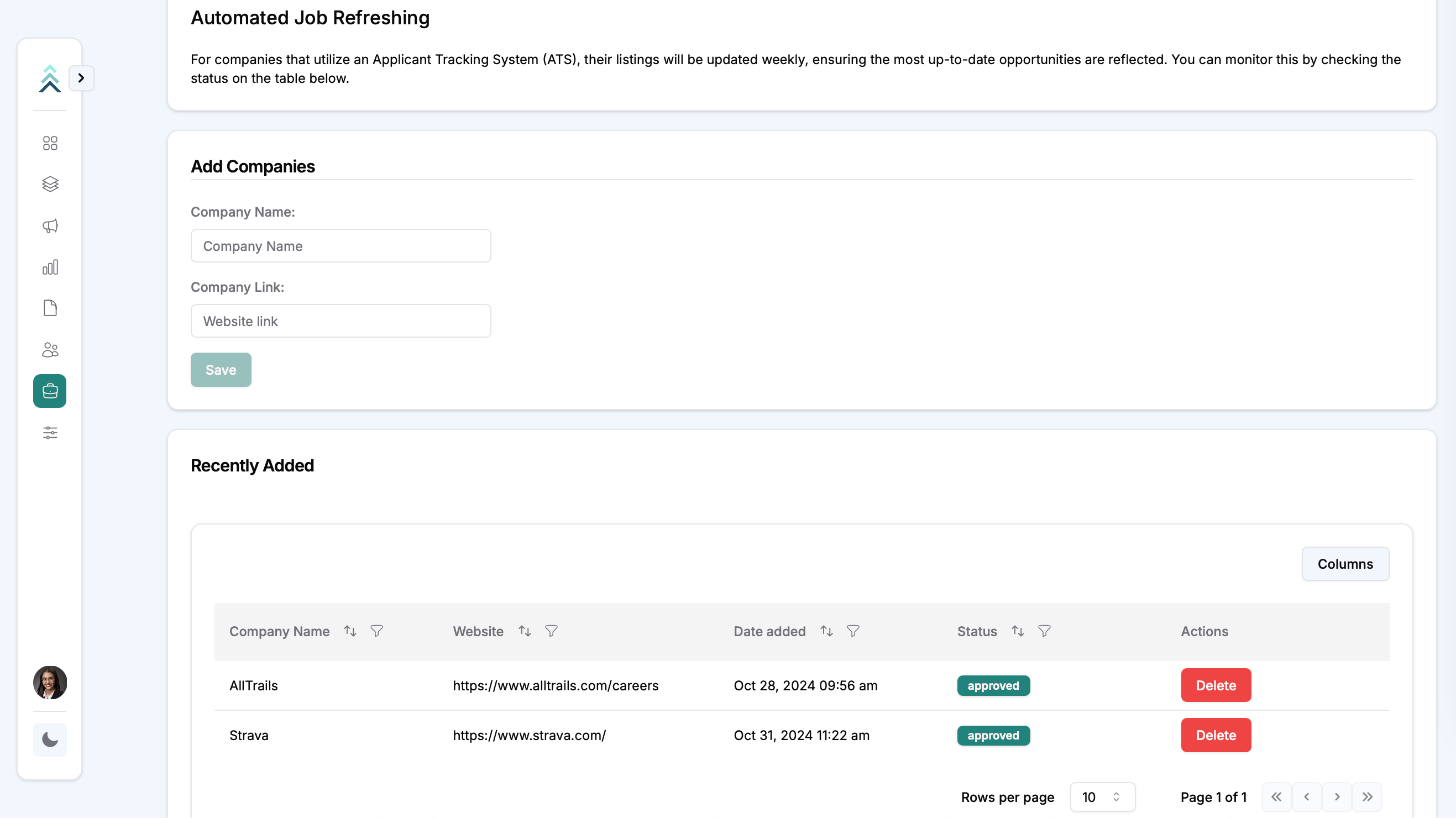This screenshot has height=818, width=1456.
Task: Click the user profile avatar
Action: point(50,683)
